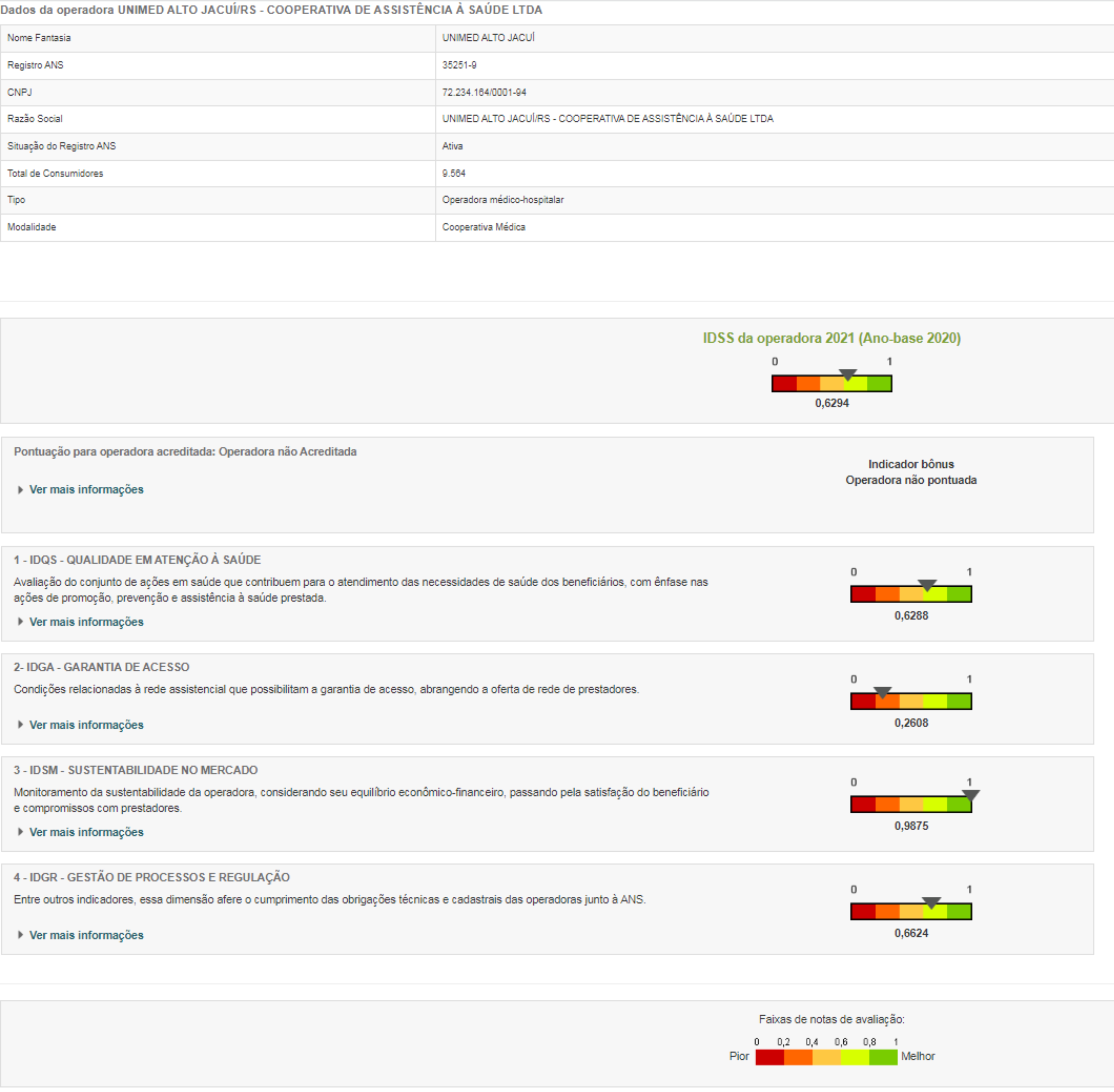This screenshot has height=1092, width=1114.
Task: Expand "Ver mais informações" under IDGR Gestão de Processos
Action: [x=86, y=935]
